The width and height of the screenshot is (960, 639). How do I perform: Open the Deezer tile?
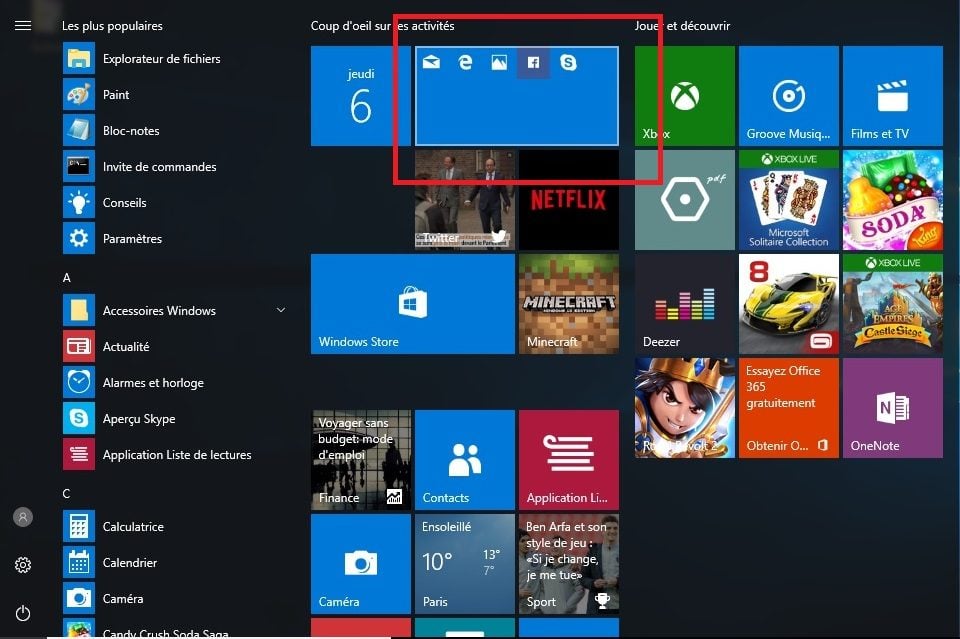pyautogui.click(x=684, y=304)
